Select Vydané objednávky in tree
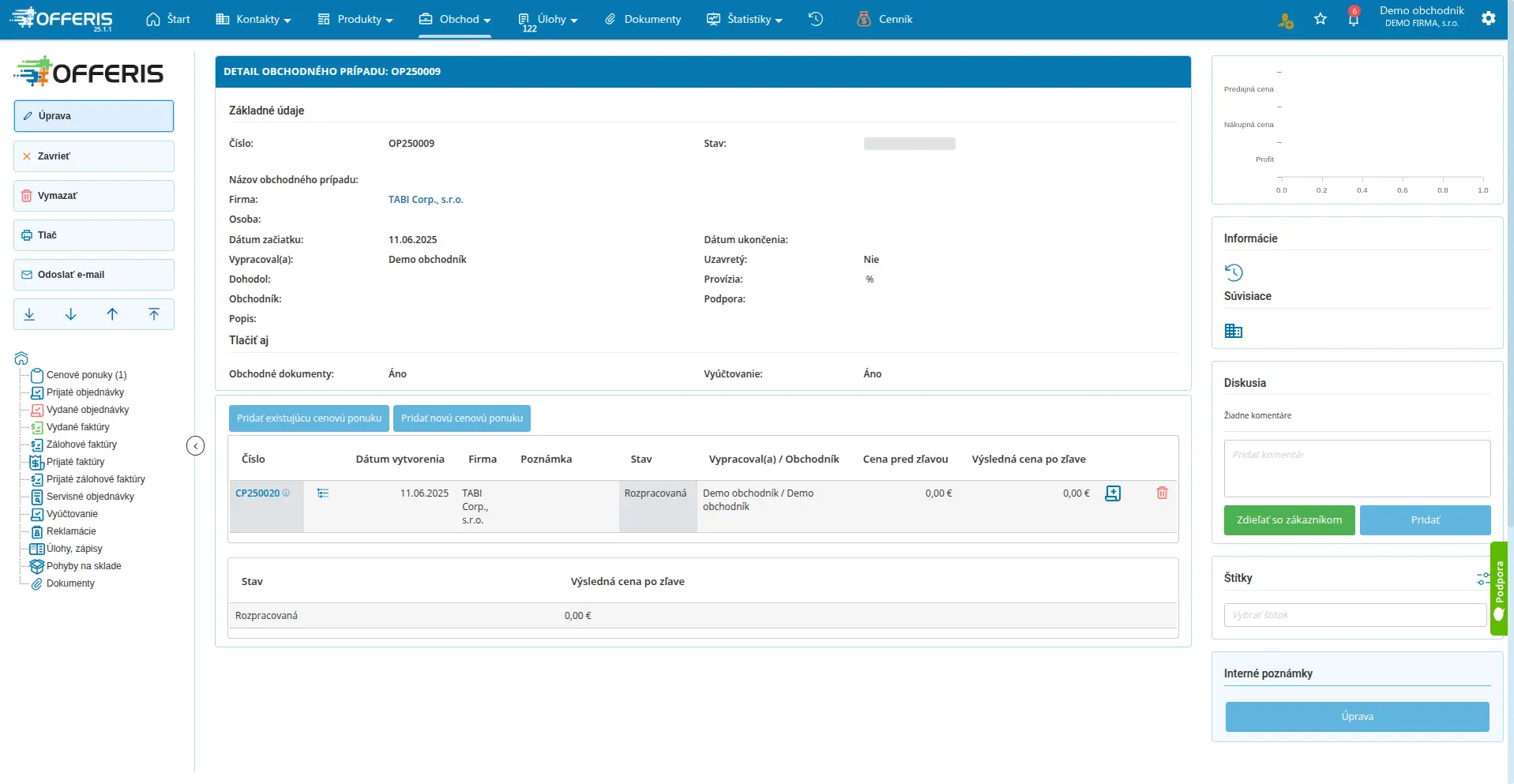Image resolution: width=1514 pixels, height=784 pixels. pyautogui.click(x=88, y=410)
